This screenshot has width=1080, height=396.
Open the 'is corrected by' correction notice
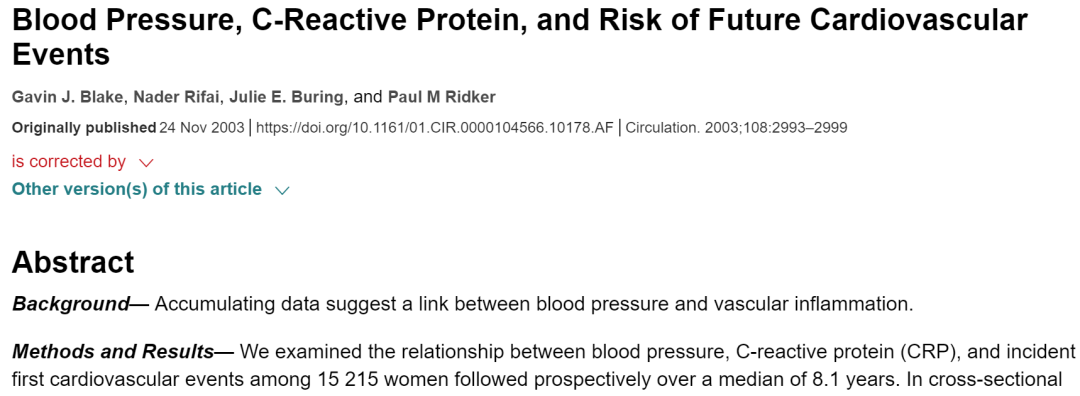69,162
